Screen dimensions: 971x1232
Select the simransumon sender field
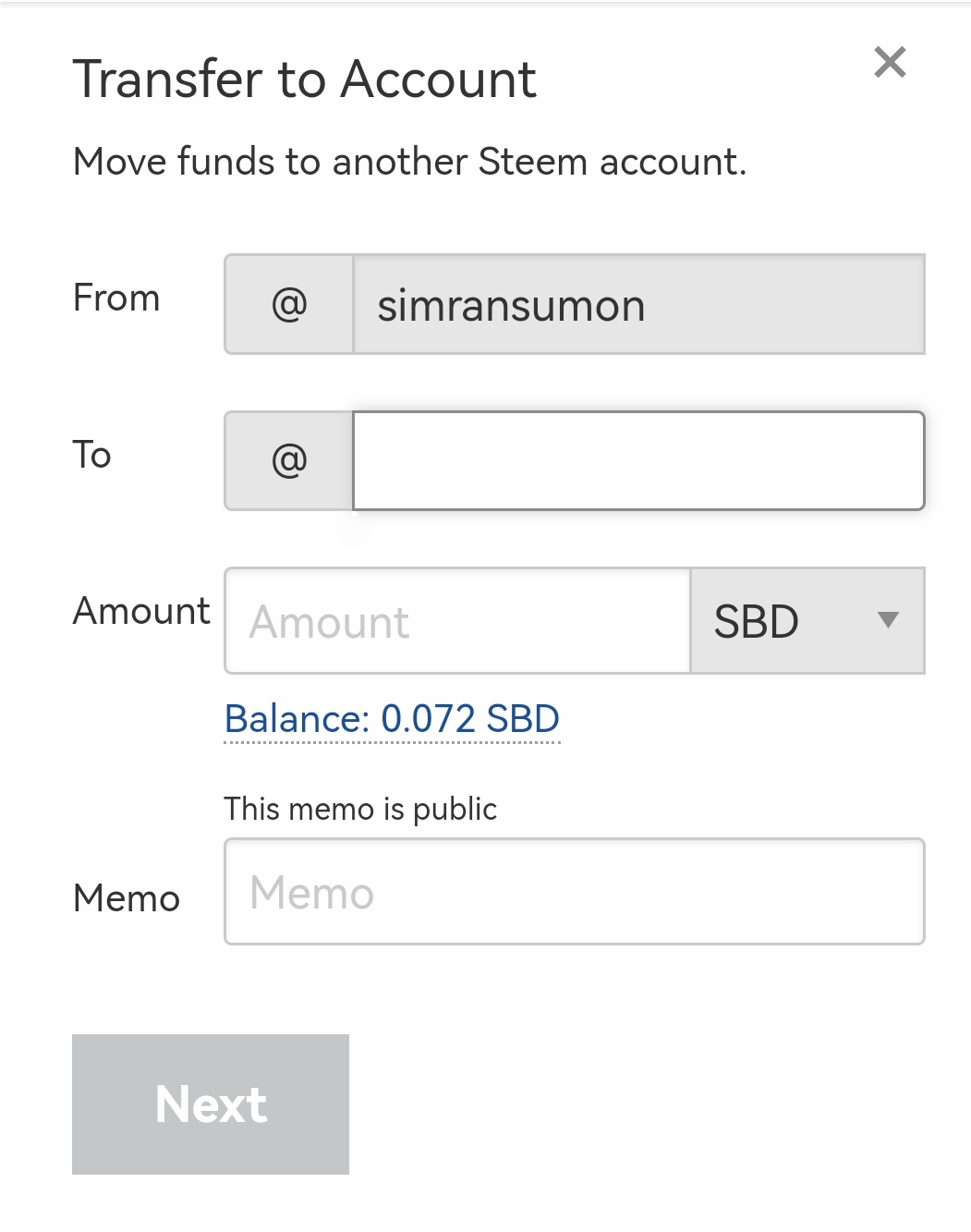(x=637, y=305)
